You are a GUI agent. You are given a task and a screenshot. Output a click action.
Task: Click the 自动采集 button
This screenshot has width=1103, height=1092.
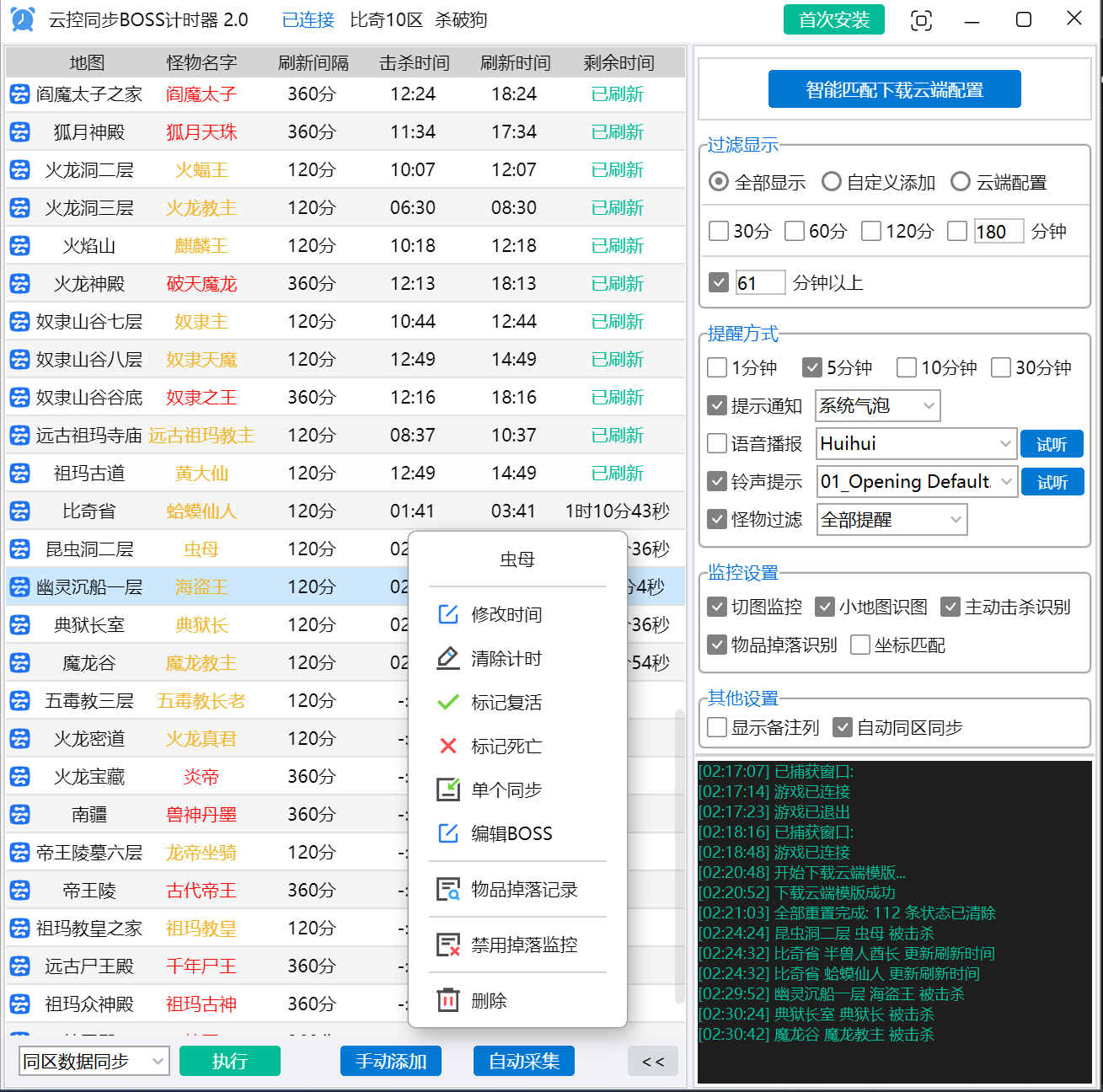point(524,1061)
